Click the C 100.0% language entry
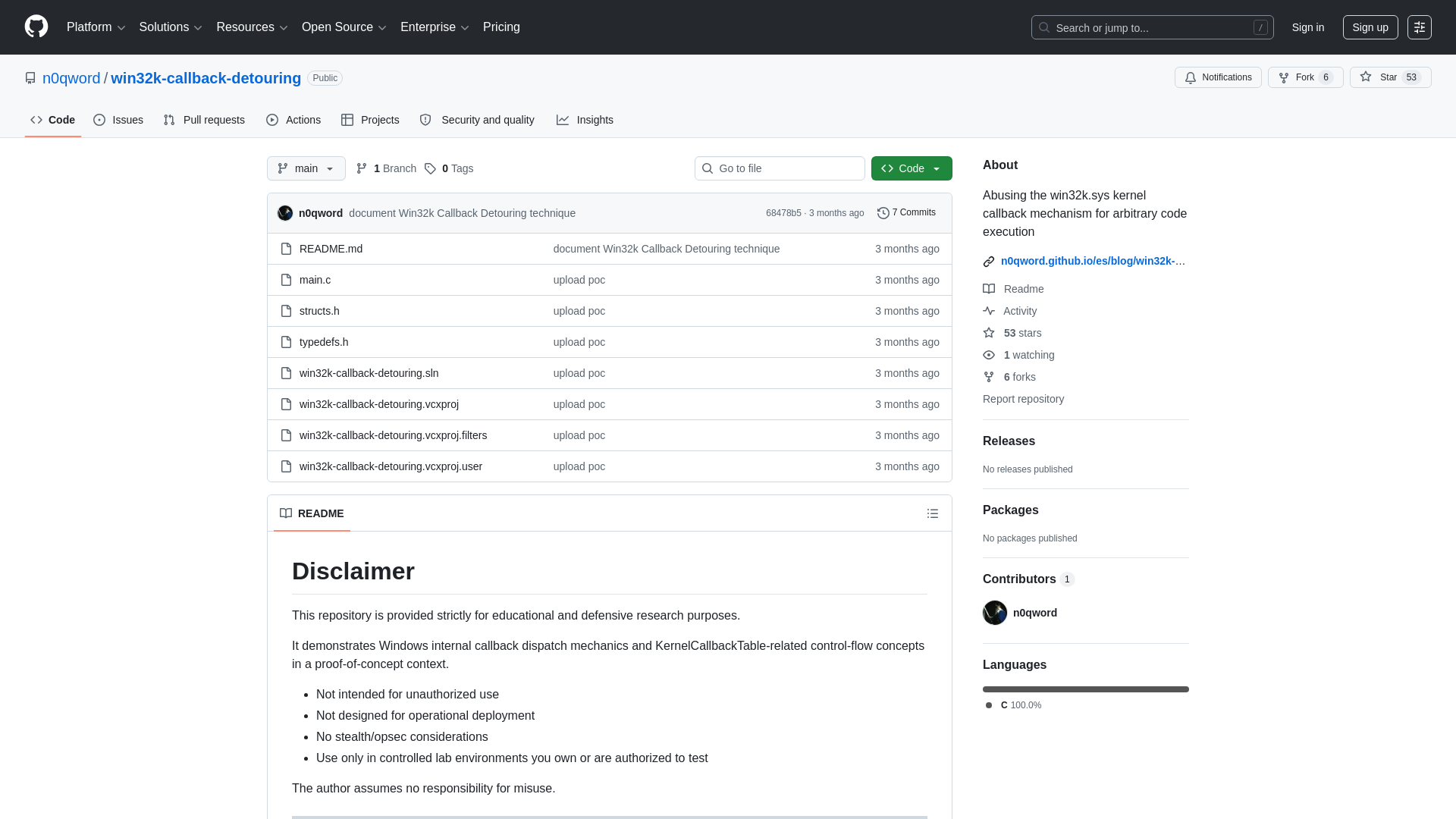 click(1013, 705)
